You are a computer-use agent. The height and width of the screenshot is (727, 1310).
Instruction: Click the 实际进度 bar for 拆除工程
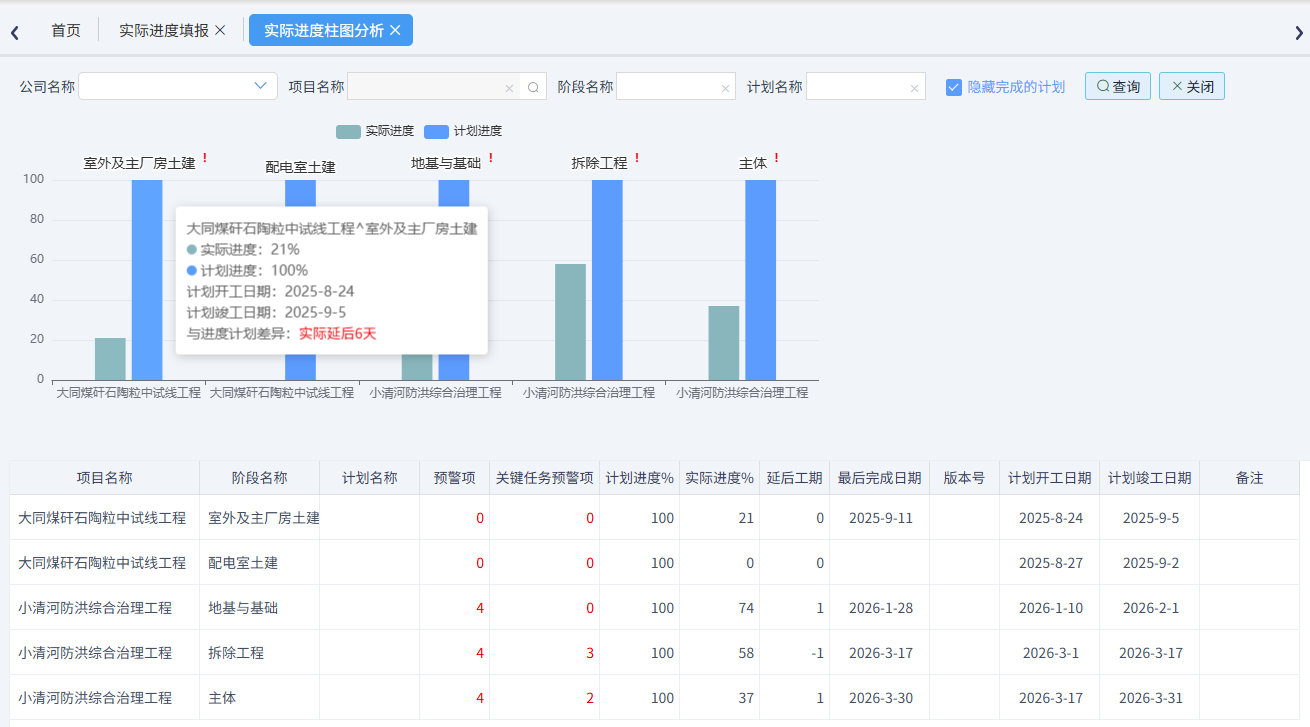571,322
